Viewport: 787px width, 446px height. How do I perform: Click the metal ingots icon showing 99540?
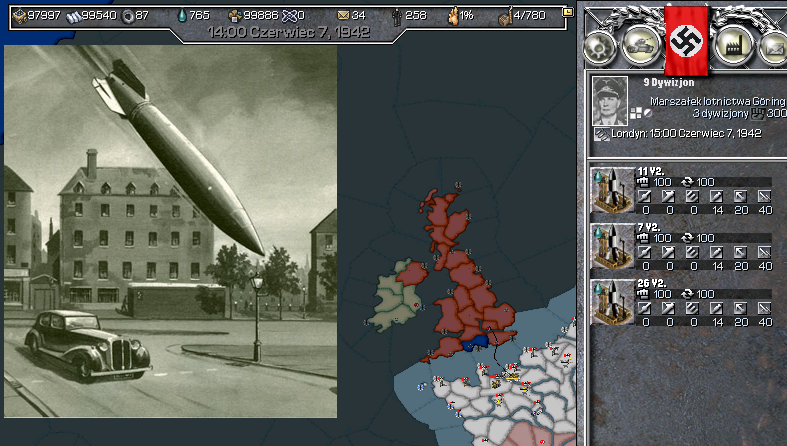pyautogui.click(x=73, y=16)
